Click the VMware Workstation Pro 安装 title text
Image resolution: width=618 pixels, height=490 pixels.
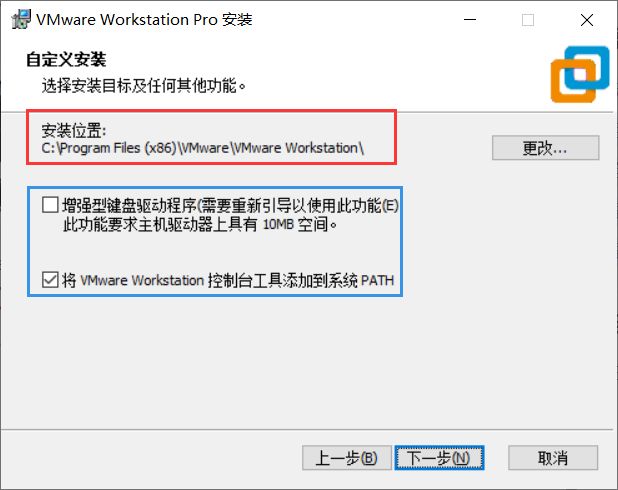pyautogui.click(x=144, y=19)
